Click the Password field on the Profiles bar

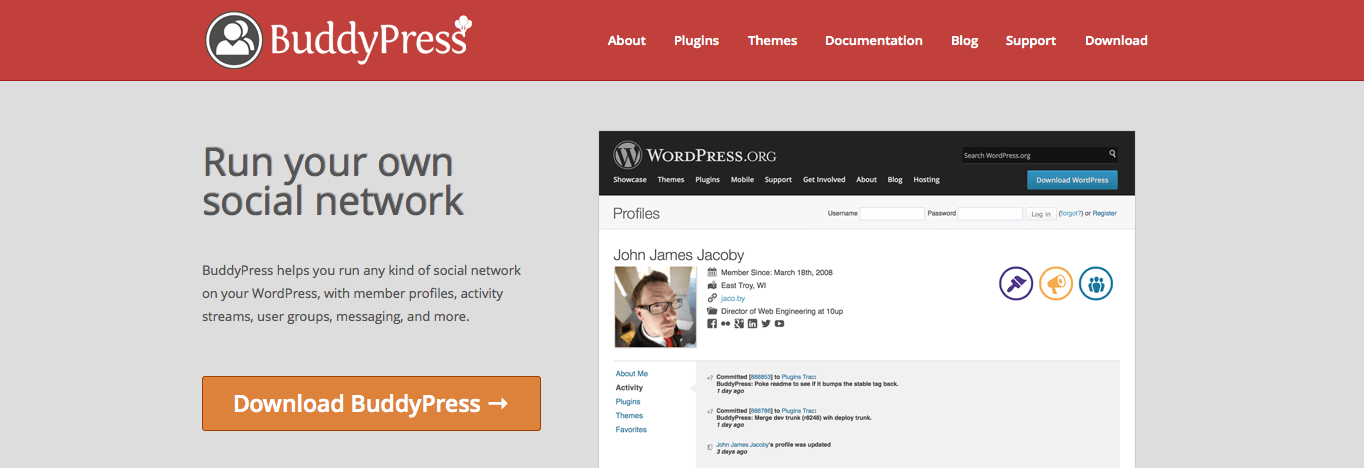990,213
